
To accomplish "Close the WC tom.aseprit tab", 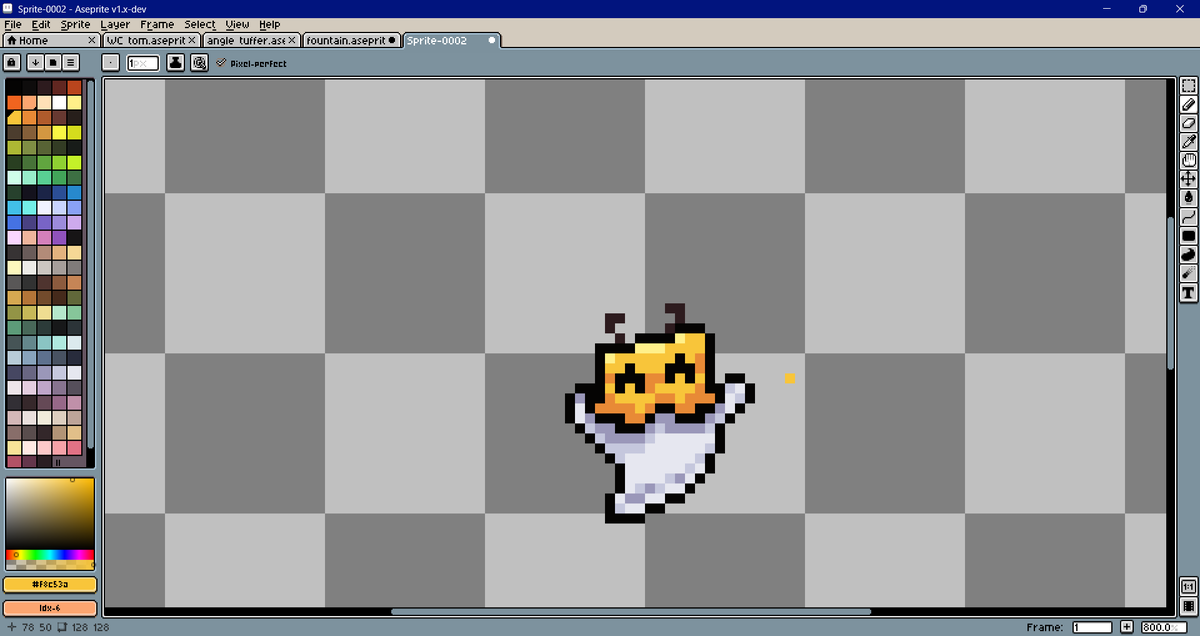I will click(x=193, y=40).
